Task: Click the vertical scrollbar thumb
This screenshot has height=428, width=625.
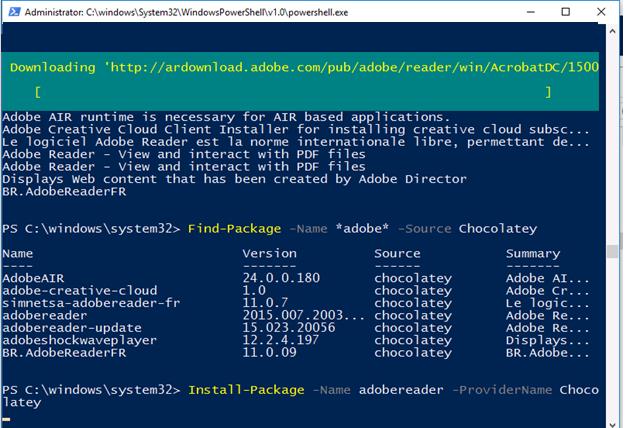Action: [612, 251]
